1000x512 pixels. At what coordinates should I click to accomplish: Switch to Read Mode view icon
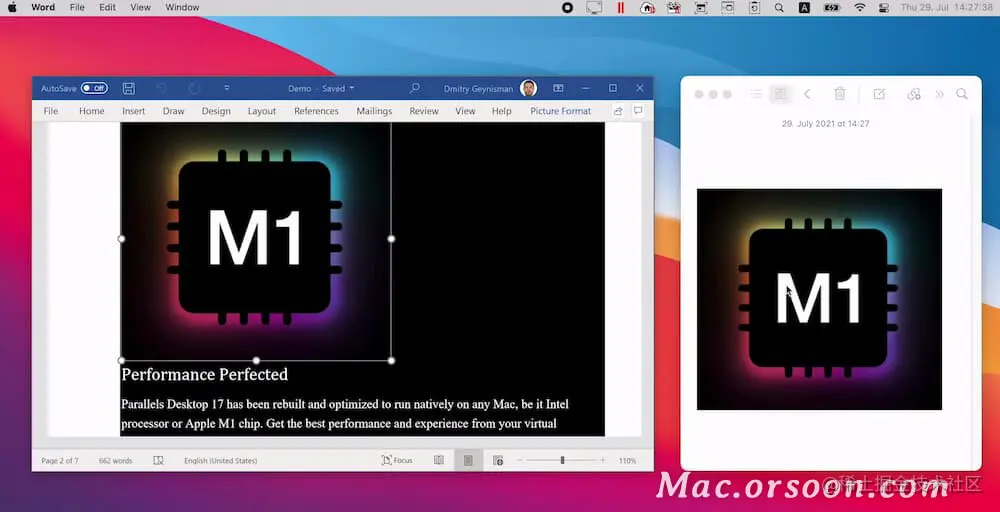point(439,460)
